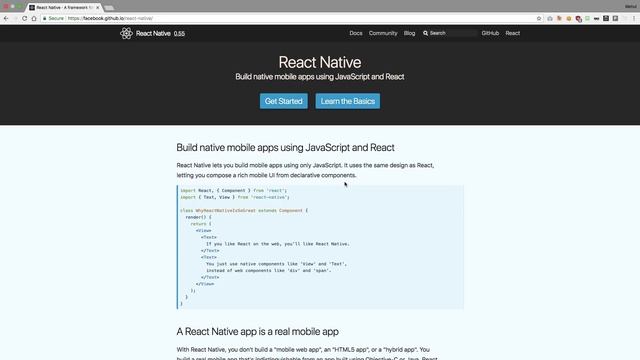Open the Chrome three-dot menu
The height and width of the screenshot is (360, 640).
click(x=634, y=18)
